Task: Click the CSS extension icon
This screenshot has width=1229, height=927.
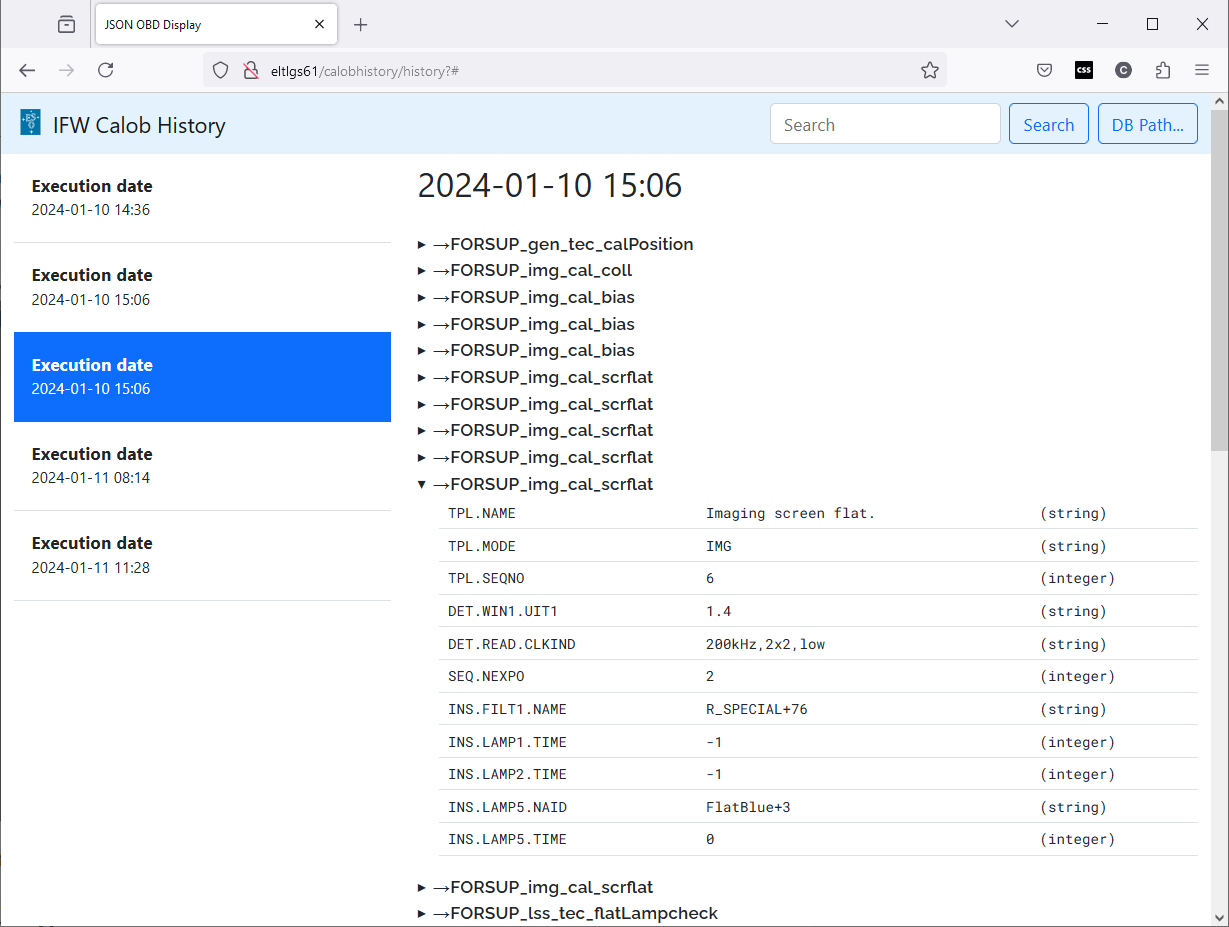Action: pos(1084,70)
